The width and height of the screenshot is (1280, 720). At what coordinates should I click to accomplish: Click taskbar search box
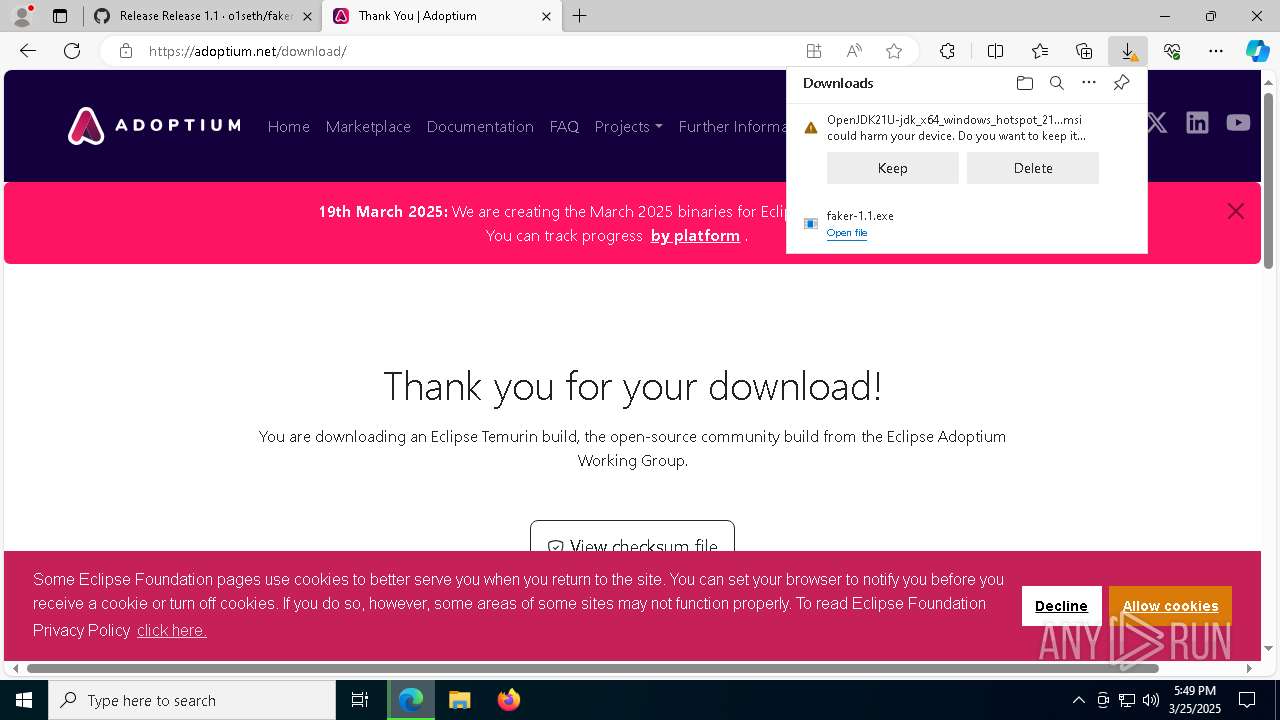[192, 700]
